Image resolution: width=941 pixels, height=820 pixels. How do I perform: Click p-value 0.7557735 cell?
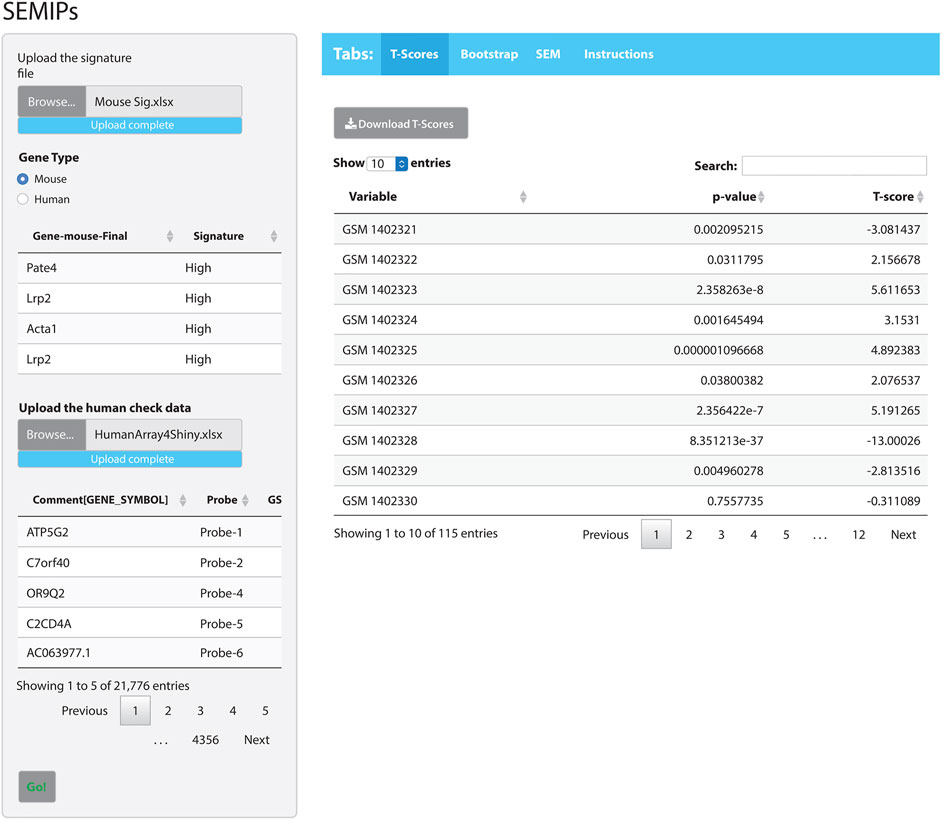click(x=735, y=501)
